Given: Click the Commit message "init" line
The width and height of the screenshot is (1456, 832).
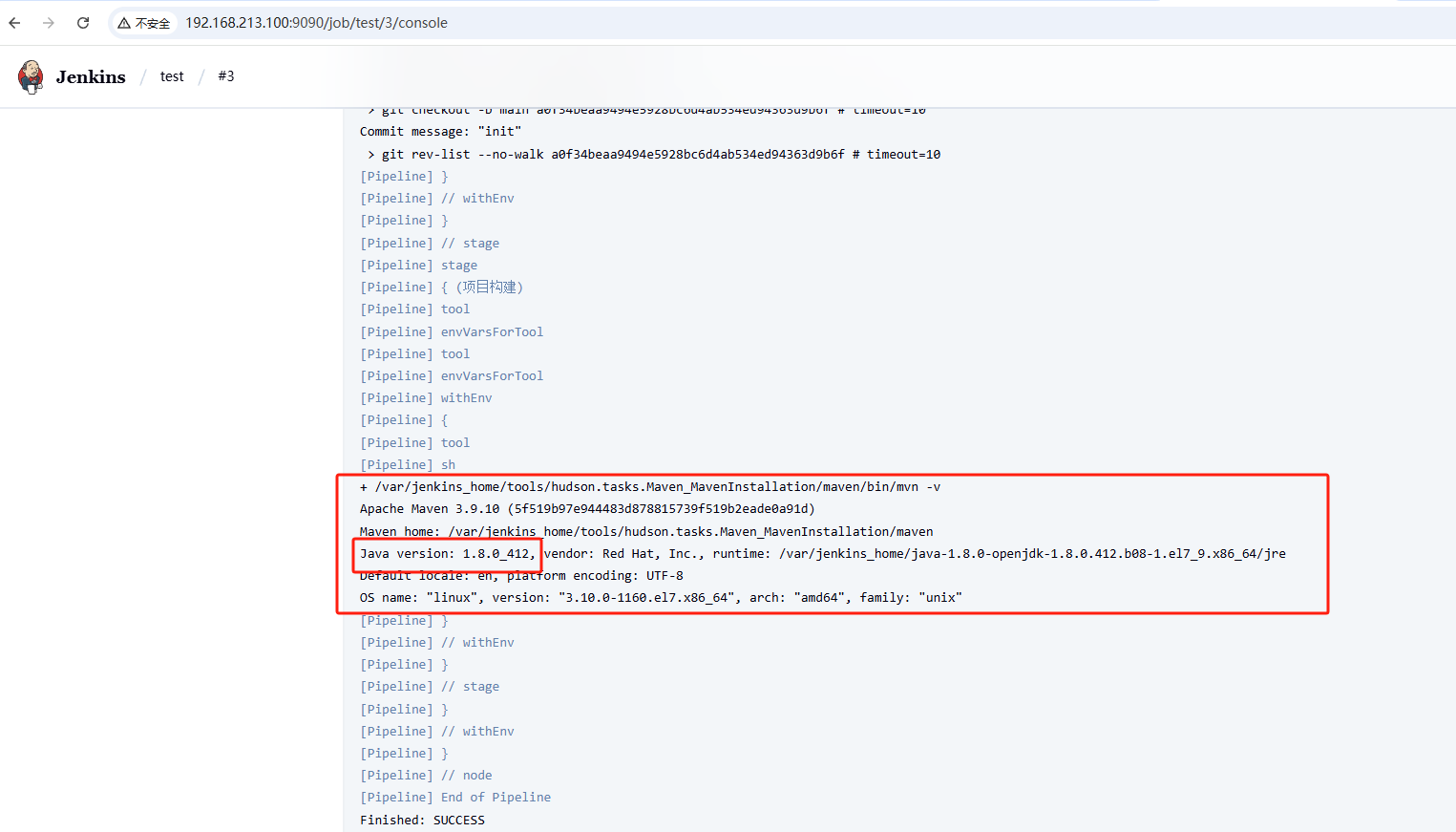Looking at the screenshot, I should point(440,132).
